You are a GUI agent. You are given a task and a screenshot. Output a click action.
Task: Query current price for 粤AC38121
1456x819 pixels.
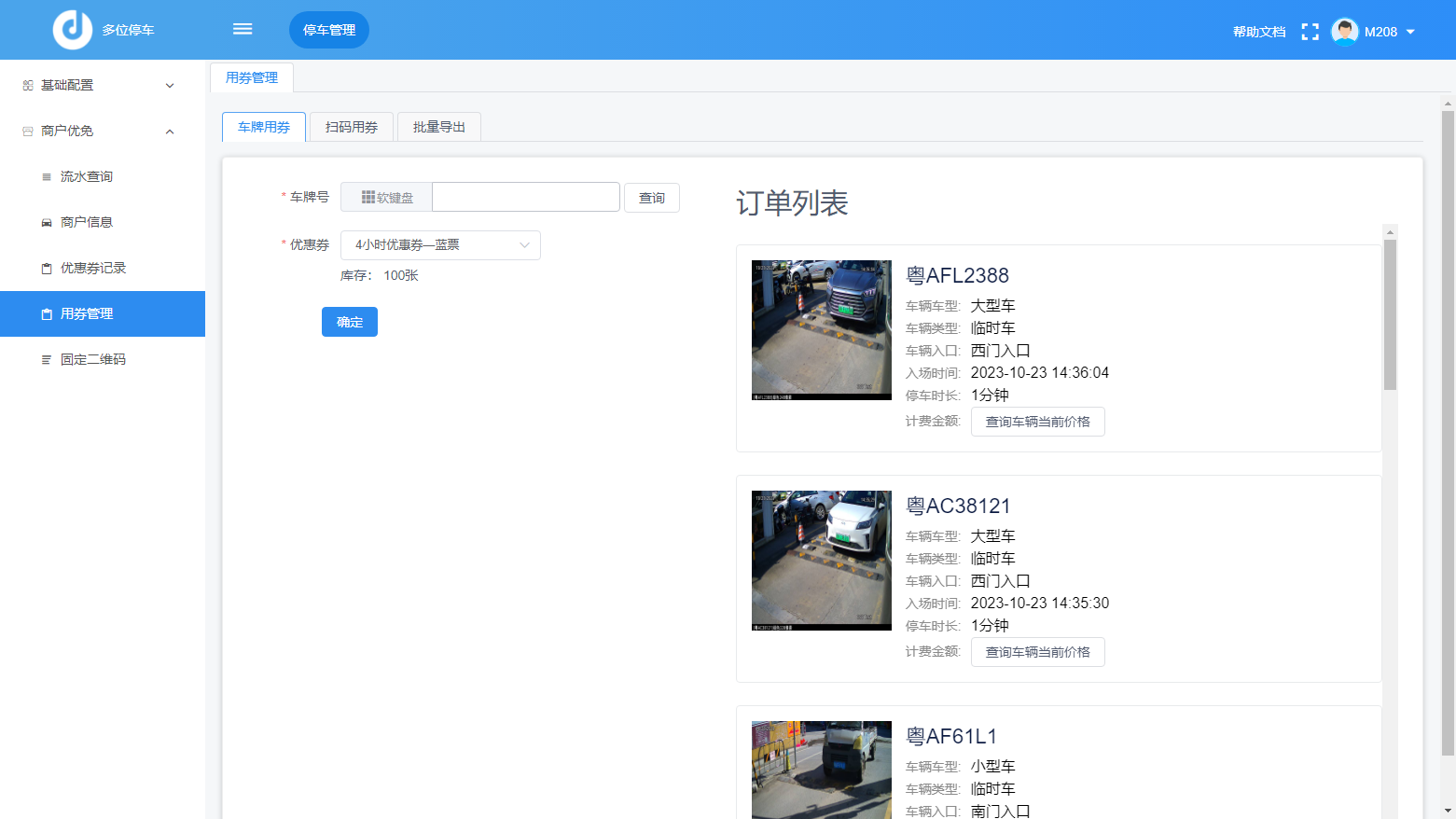coord(1038,652)
